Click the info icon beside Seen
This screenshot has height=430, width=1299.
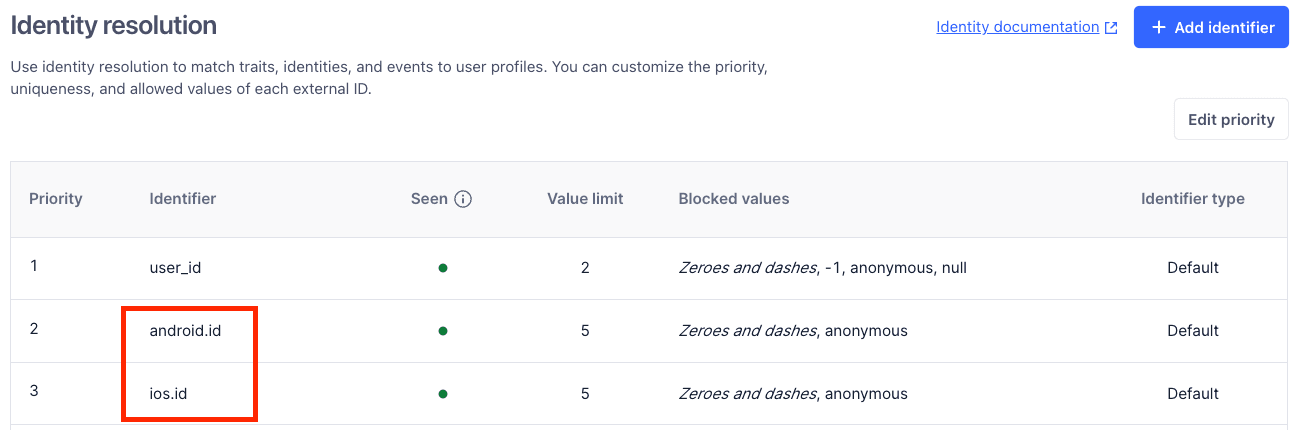coord(463,199)
